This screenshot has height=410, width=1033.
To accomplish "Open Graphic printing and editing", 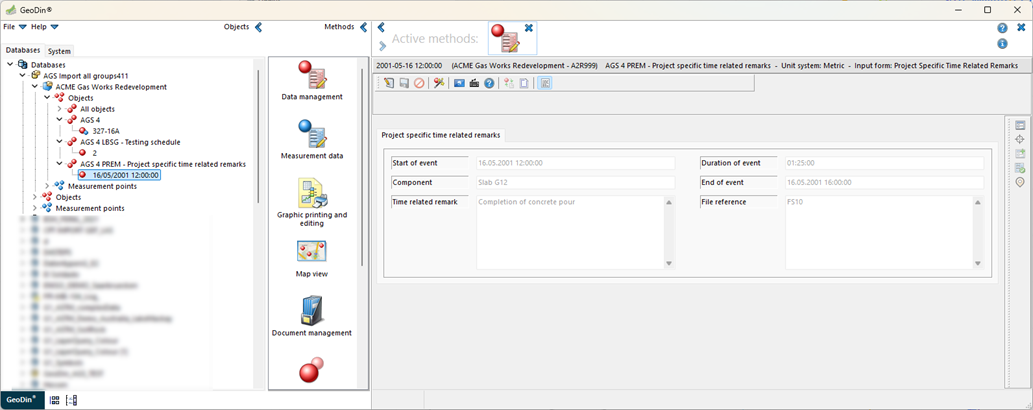I will click(311, 200).
